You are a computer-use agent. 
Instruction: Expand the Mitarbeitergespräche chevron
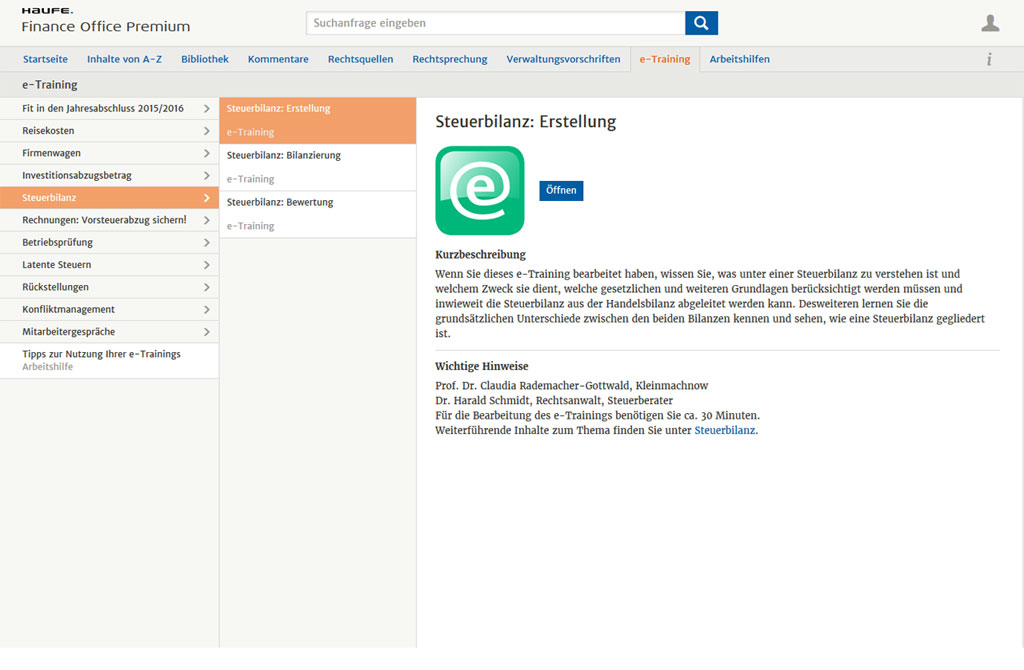(x=206, y=332)
